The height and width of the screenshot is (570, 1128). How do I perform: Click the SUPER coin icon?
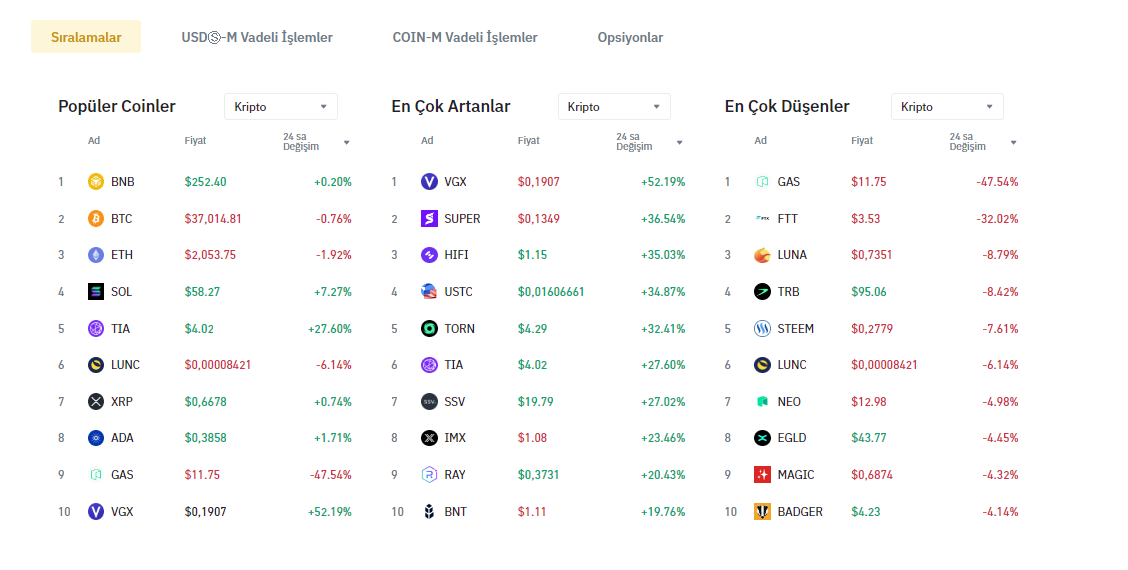coord(429,219)
